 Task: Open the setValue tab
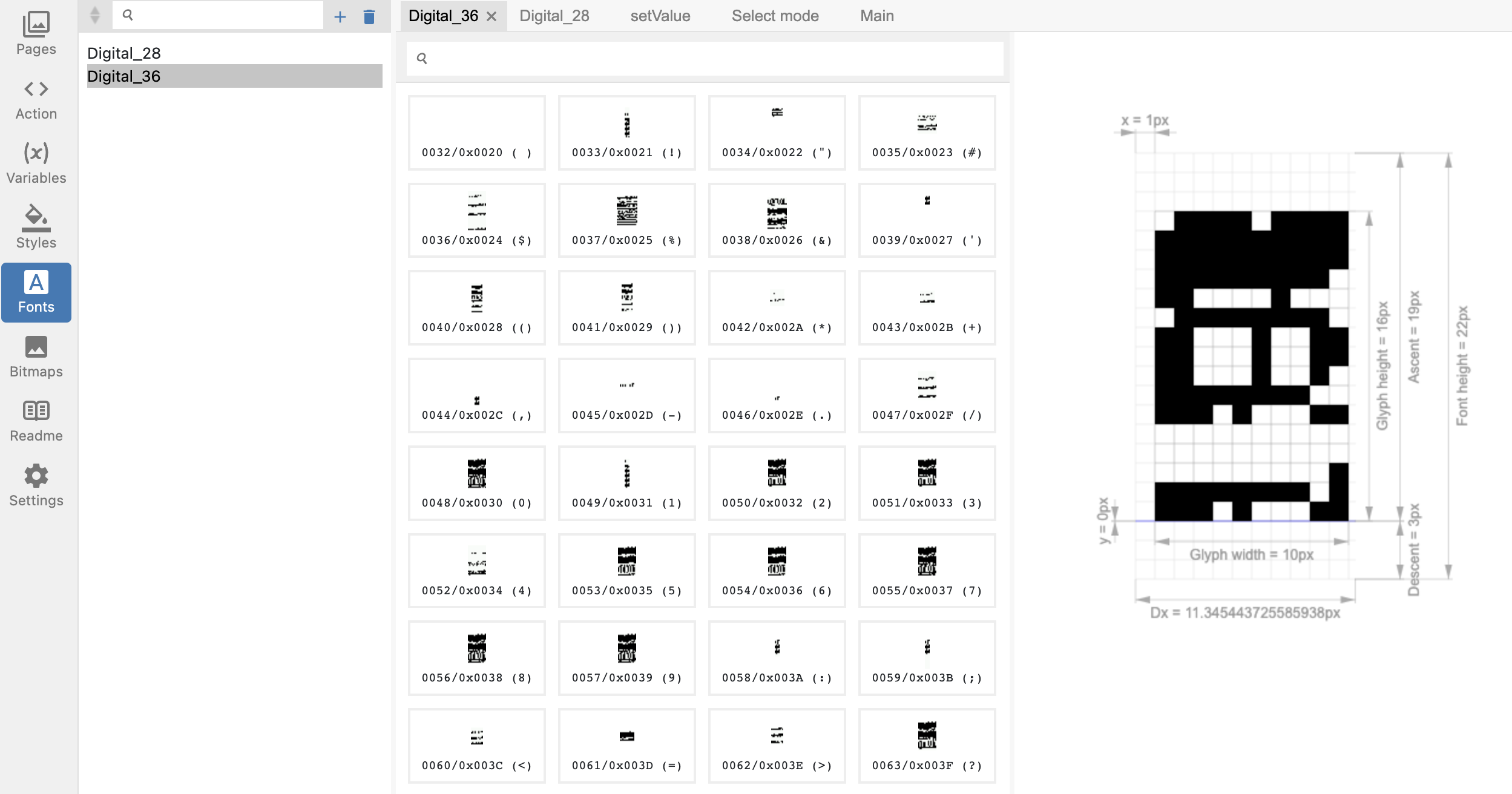click(x=660, y=16)
